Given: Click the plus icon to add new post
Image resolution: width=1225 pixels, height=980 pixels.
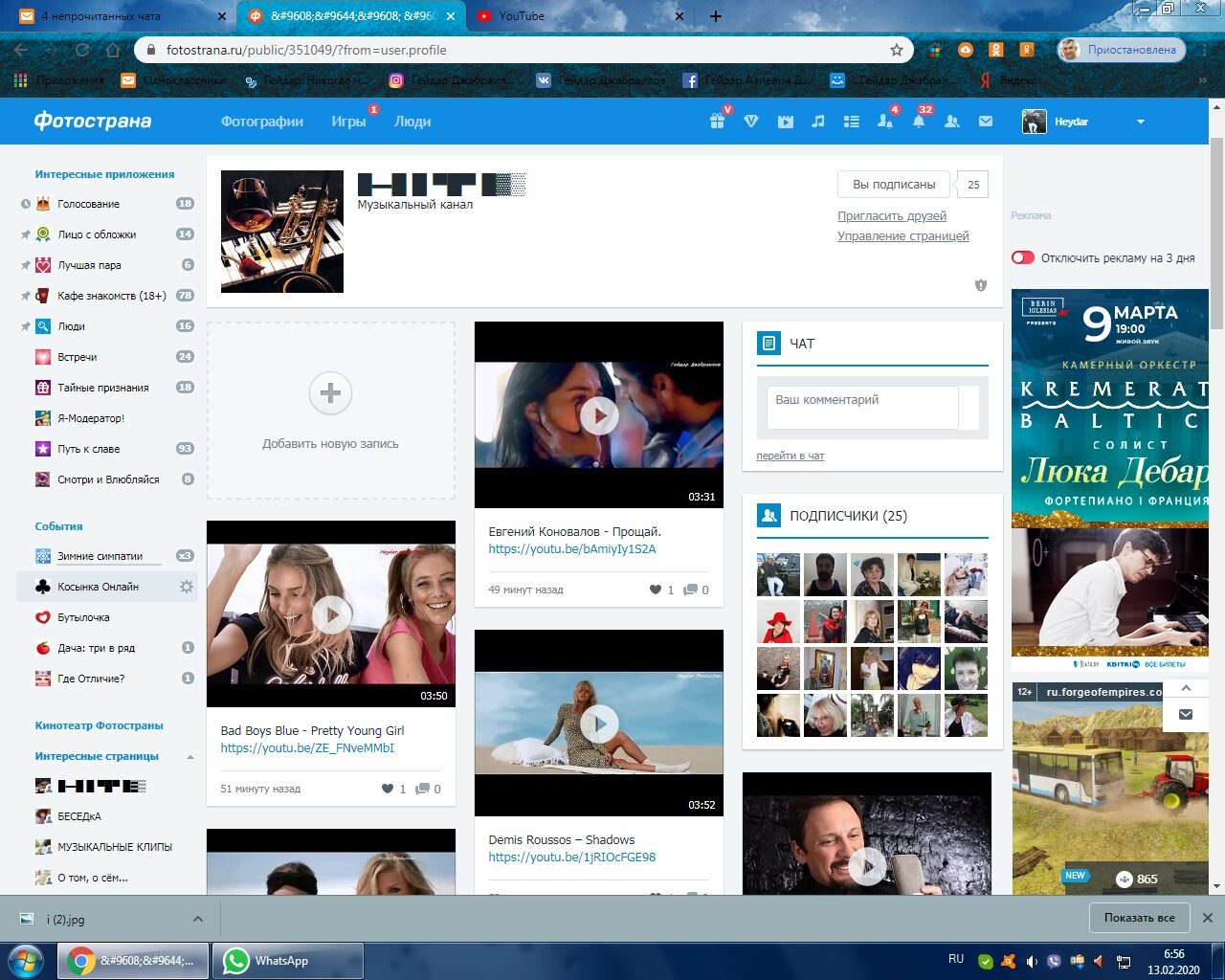Looking at the screenshot, I should tap(330, 393).
